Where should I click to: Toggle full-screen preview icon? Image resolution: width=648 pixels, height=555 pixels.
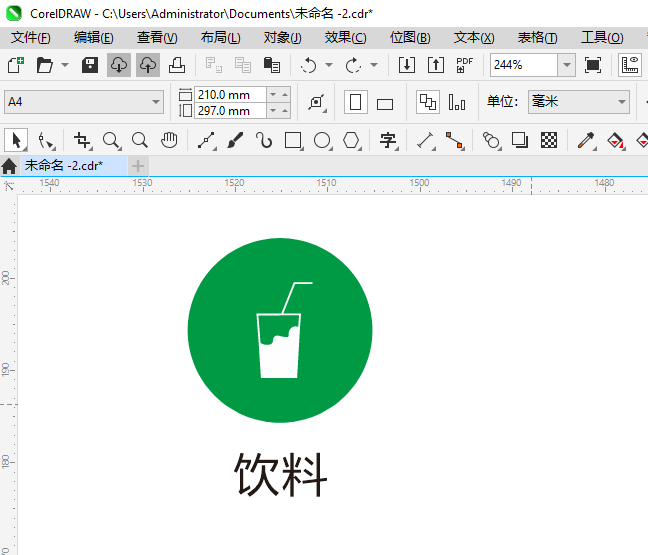[x=593, y=65]
